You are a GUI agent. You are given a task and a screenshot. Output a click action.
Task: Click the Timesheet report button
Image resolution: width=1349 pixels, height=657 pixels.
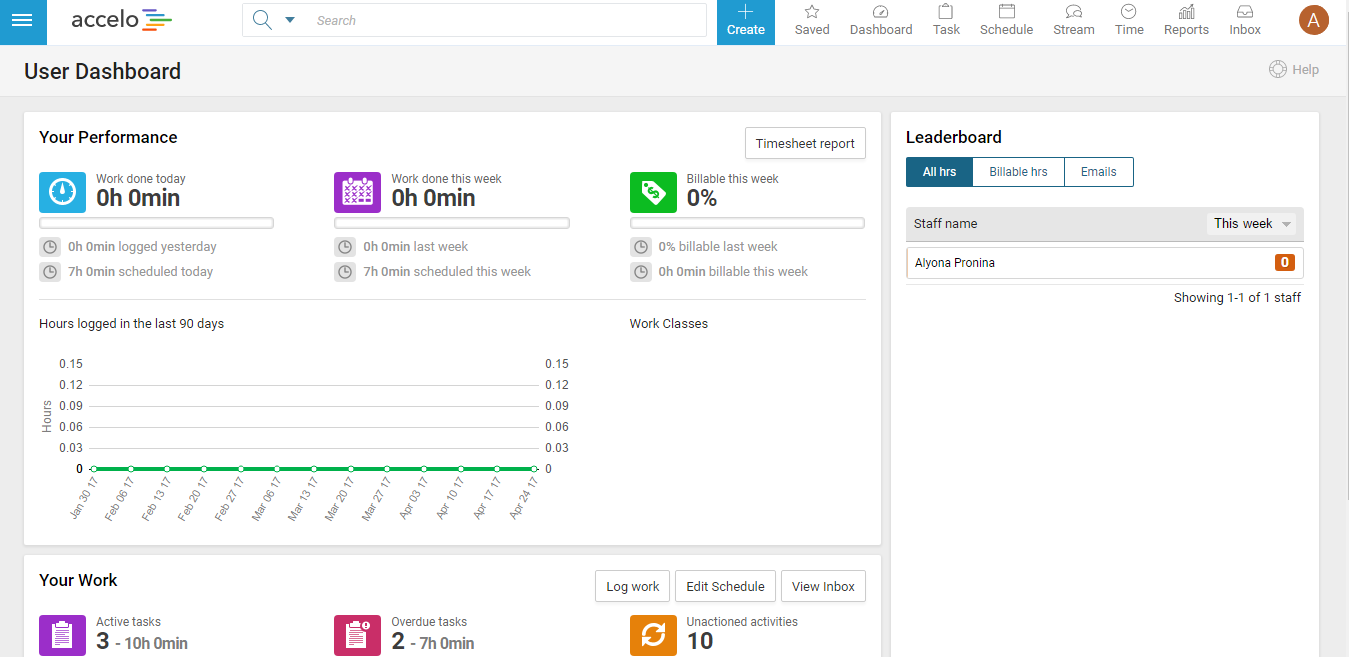[x=805, y=143]
